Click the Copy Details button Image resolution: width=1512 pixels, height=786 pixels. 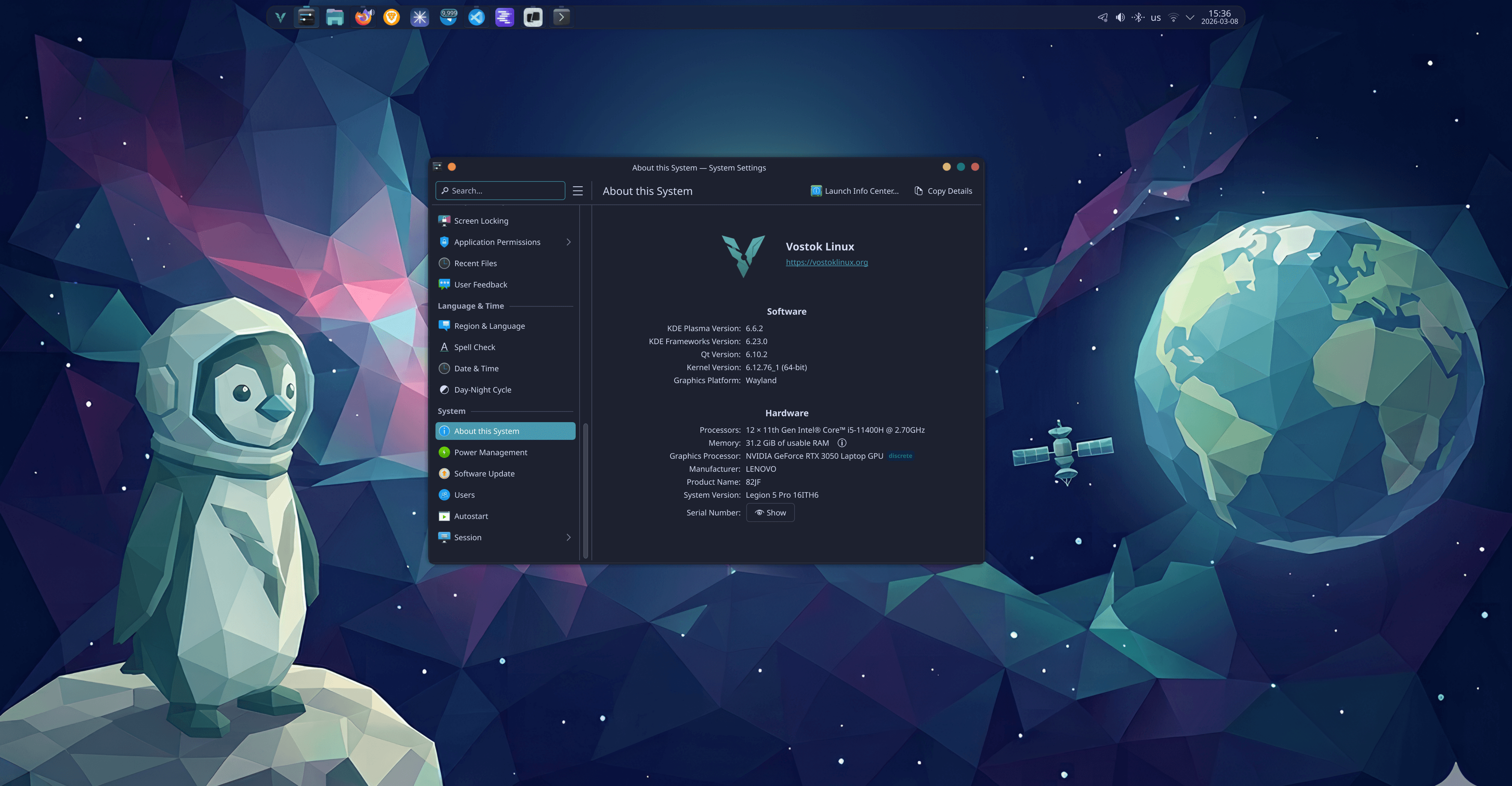coord(942,190)
